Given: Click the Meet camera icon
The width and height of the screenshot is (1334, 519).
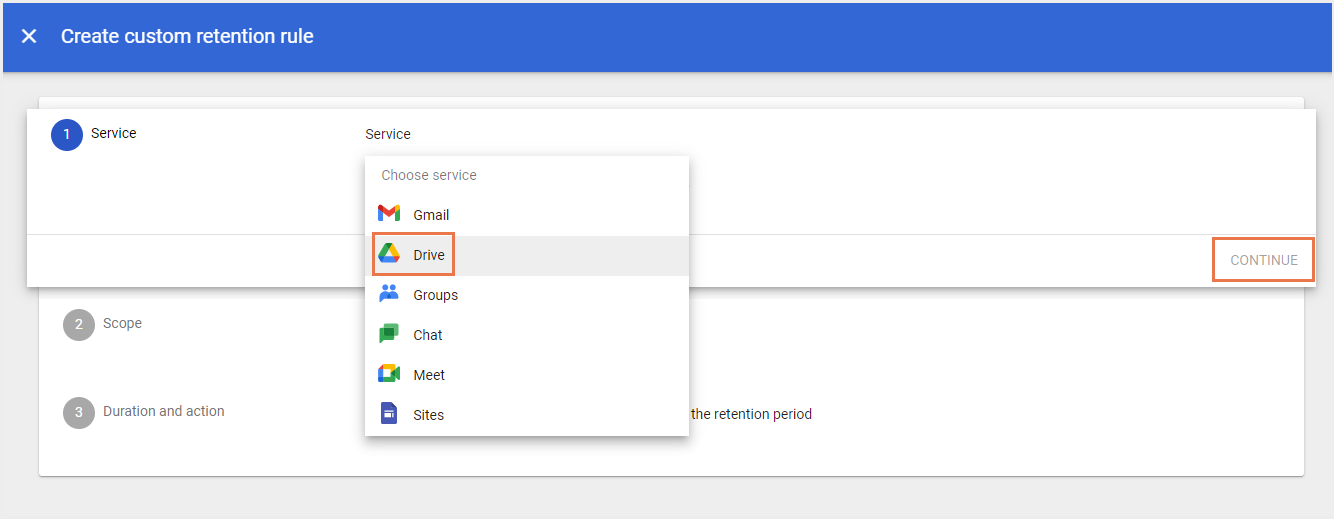Looking at the screenshot, I should [x=389, y=374].
